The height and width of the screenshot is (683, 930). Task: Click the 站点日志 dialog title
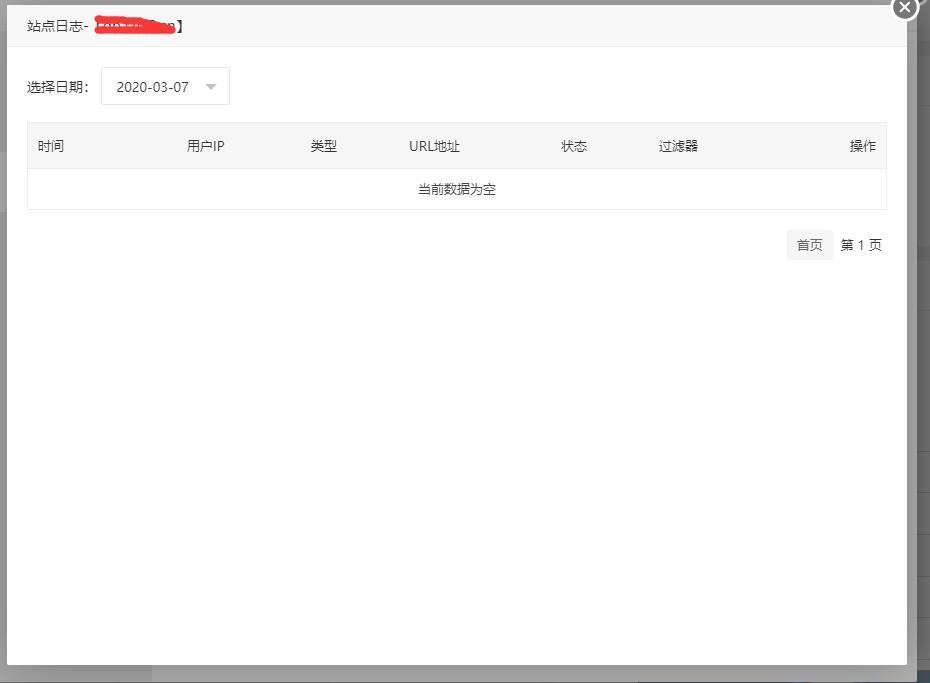point(104,26)
